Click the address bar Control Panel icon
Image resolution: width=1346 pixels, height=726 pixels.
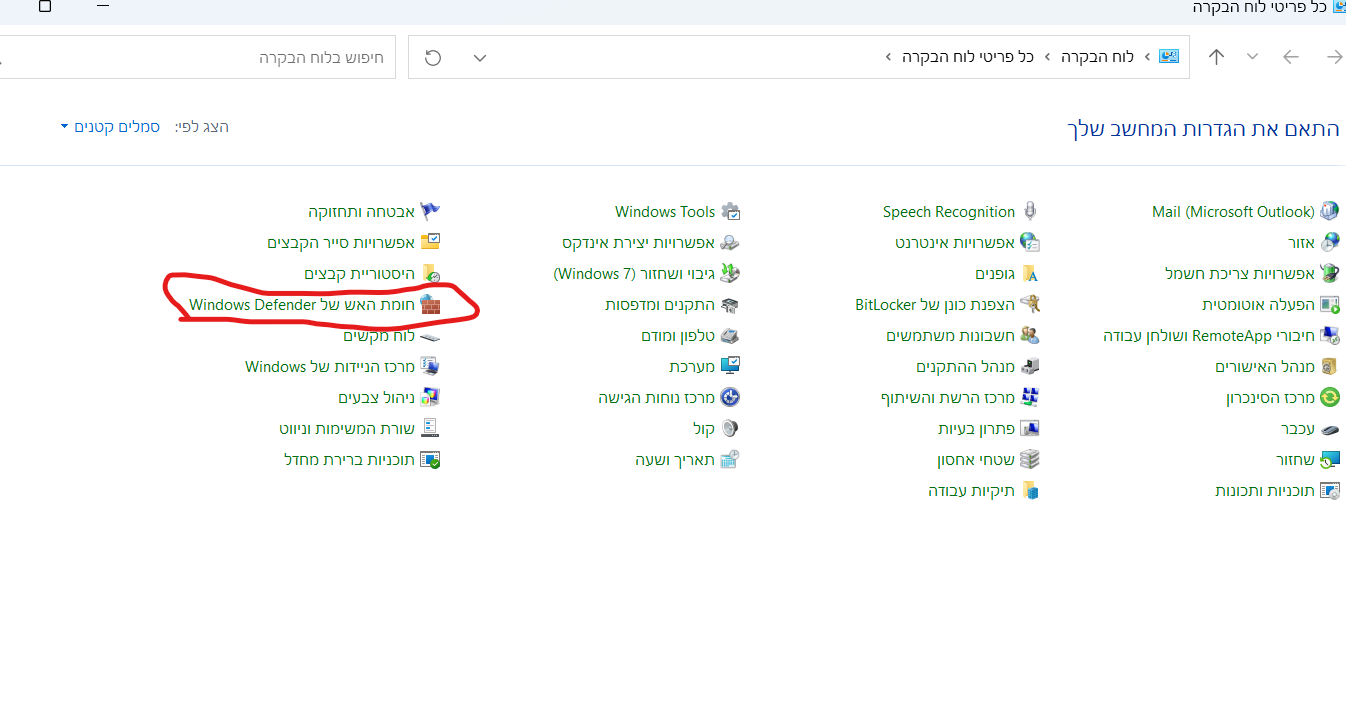(x=1169, y=57)
